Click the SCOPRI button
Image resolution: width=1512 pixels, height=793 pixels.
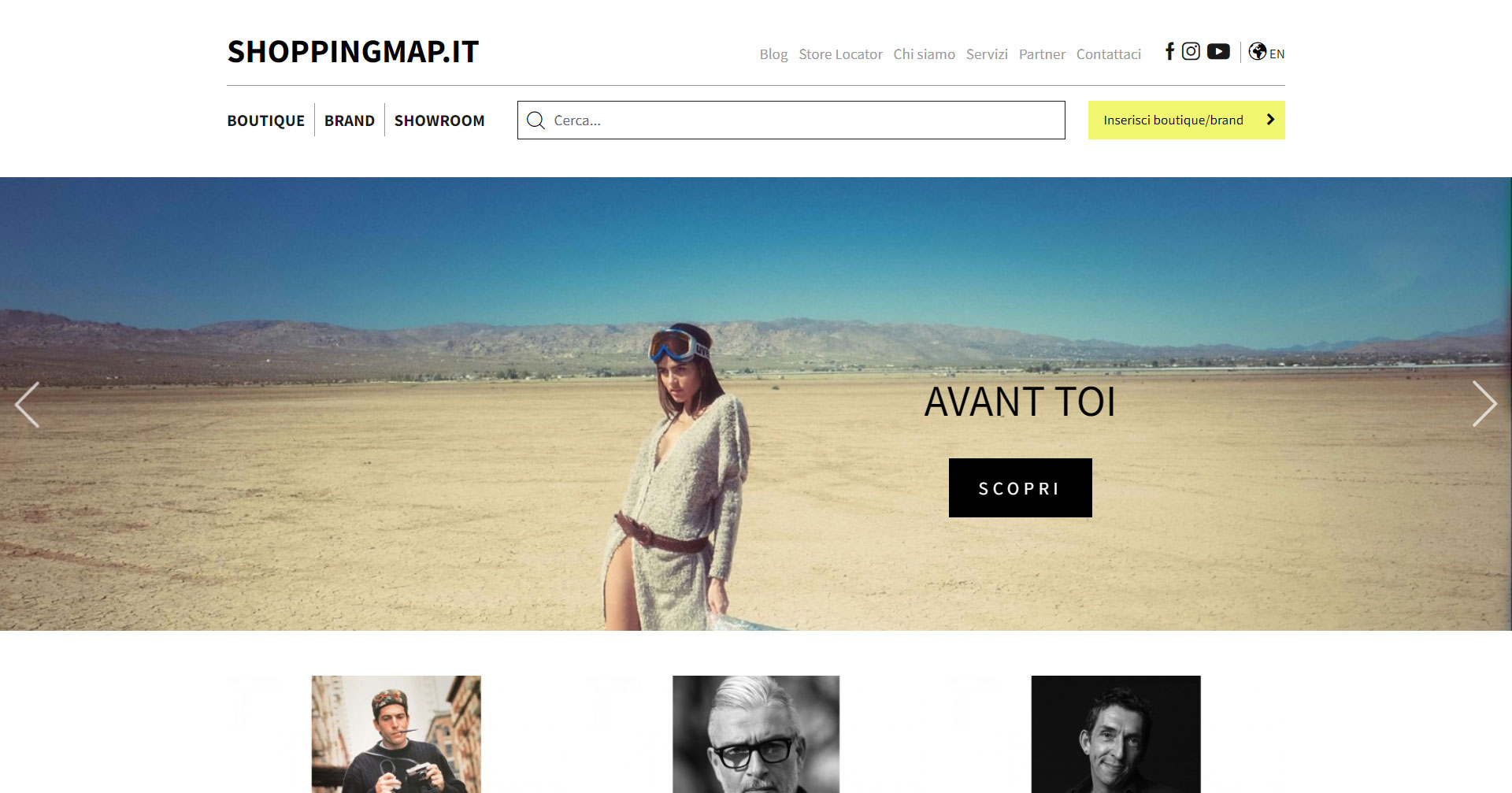pos(1020,488)
